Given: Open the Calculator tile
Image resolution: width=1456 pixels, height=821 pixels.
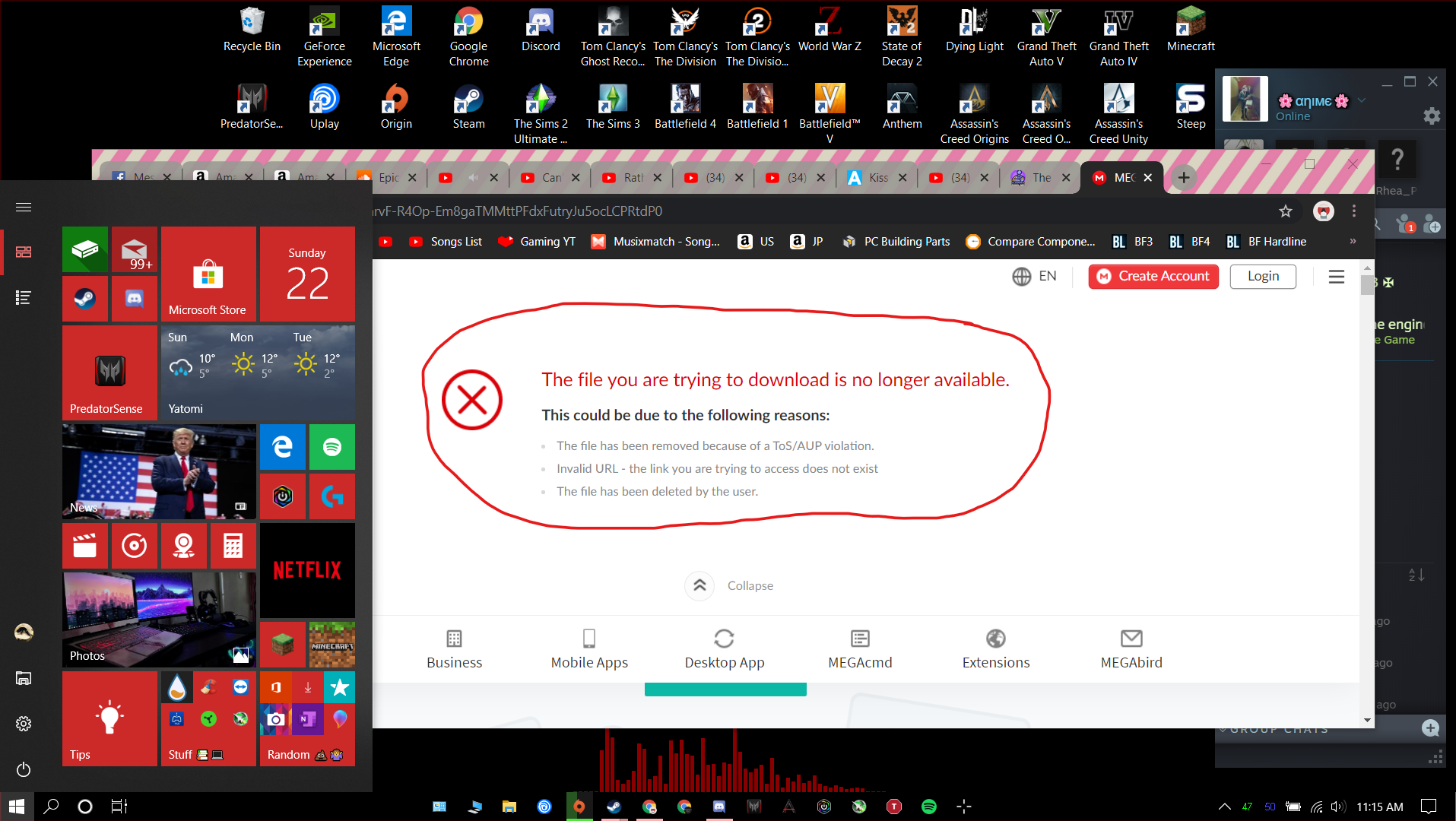Looking at the screenshot, I should coord(233,546).
